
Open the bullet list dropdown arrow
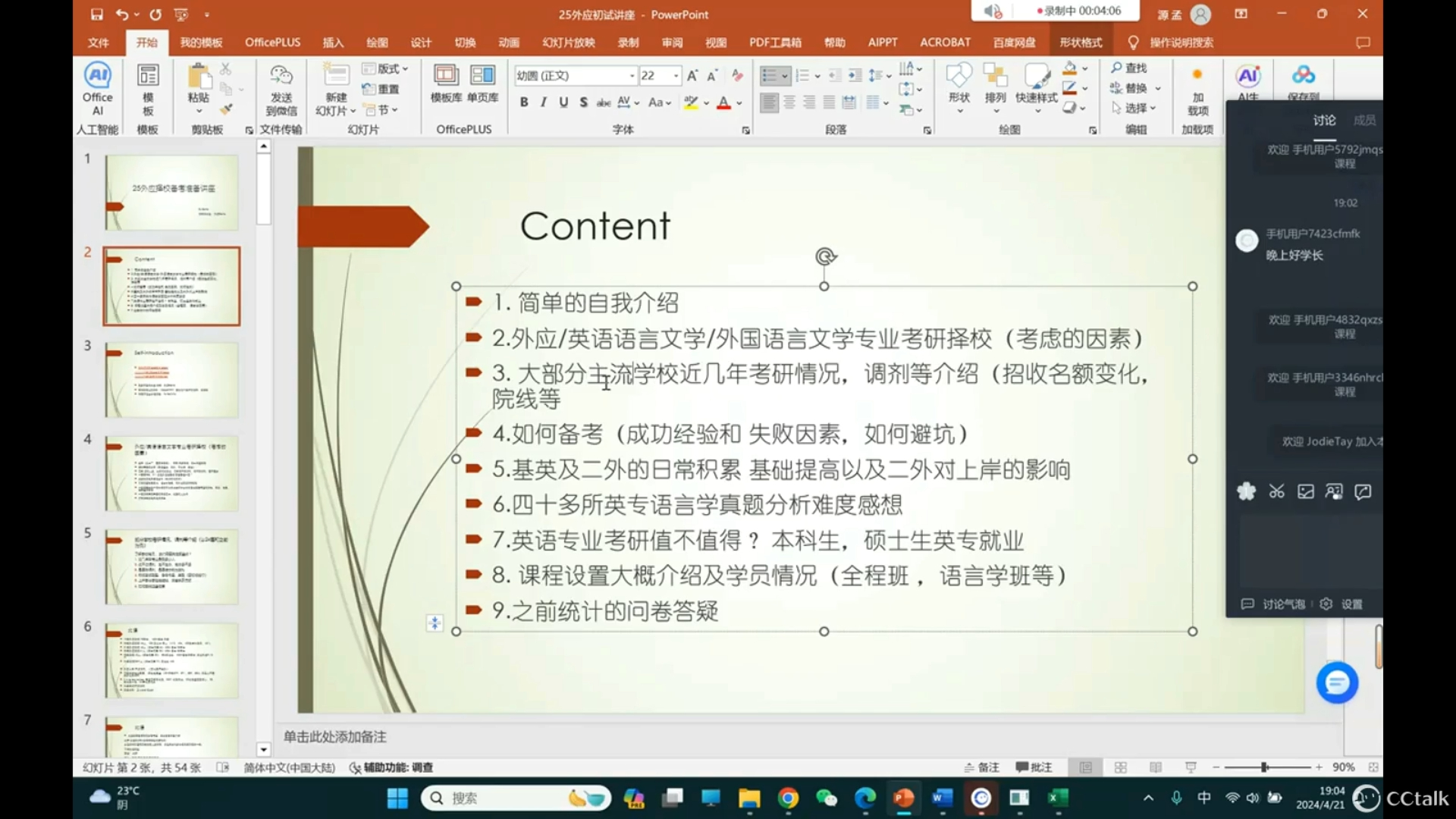pyautogui.click(x=784, y=76)
